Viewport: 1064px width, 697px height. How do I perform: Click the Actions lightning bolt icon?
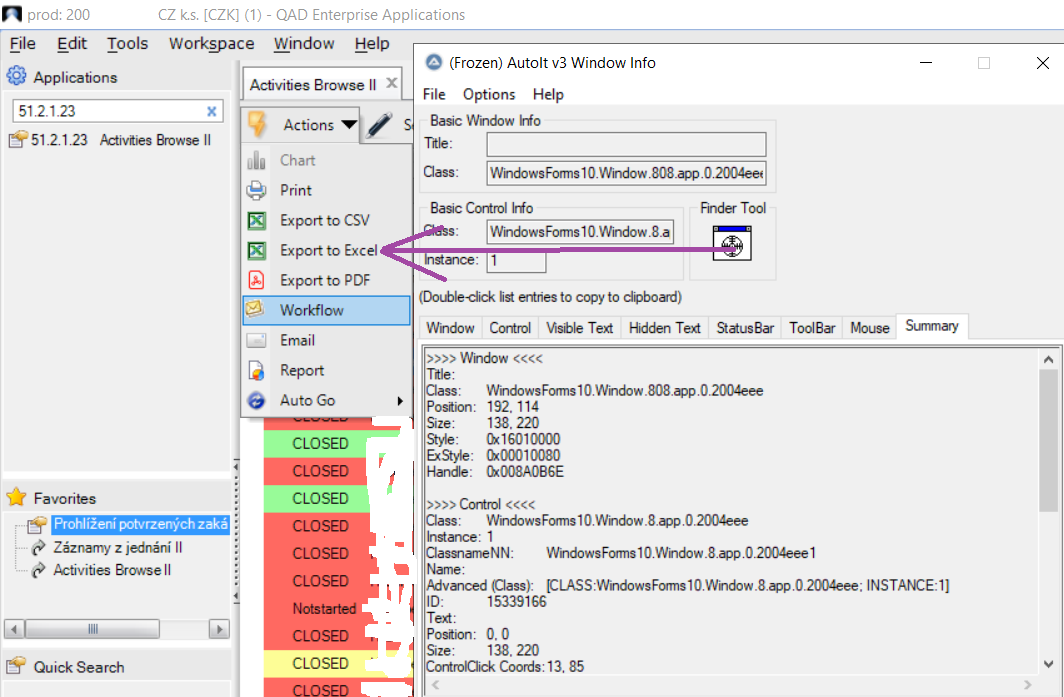256,124
